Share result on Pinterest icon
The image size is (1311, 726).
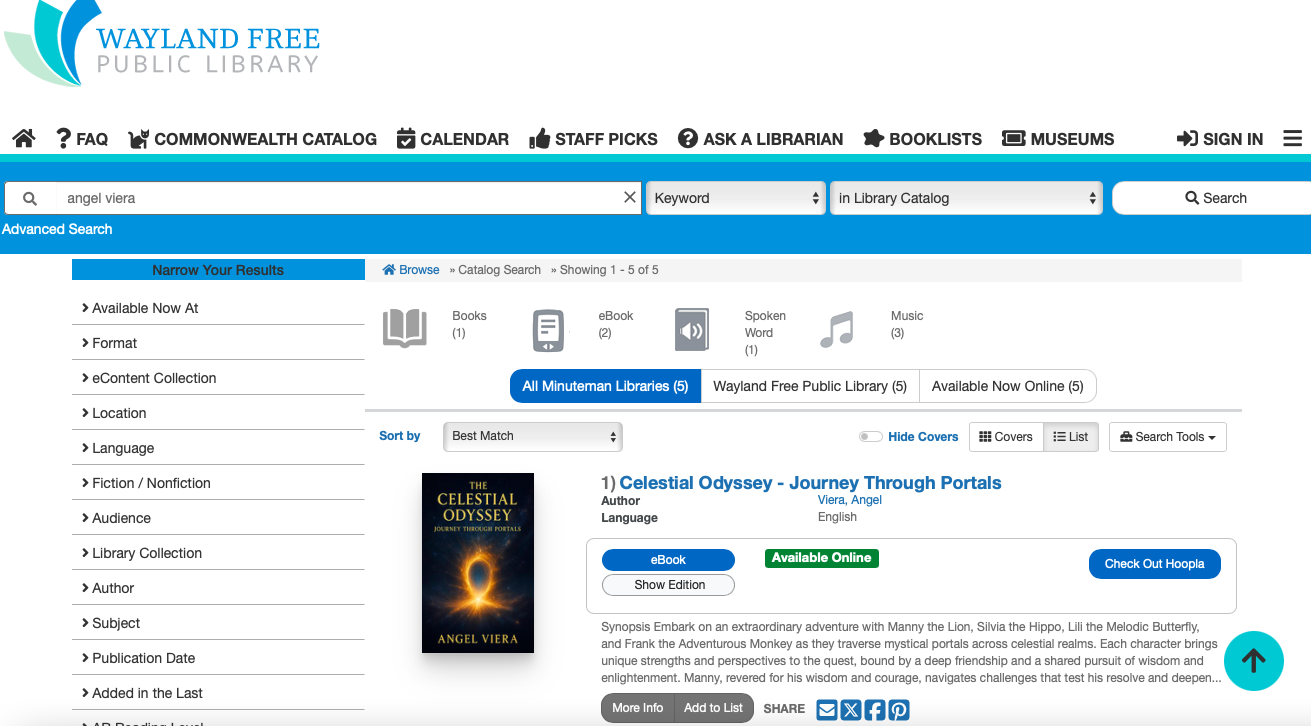[899, 710]
